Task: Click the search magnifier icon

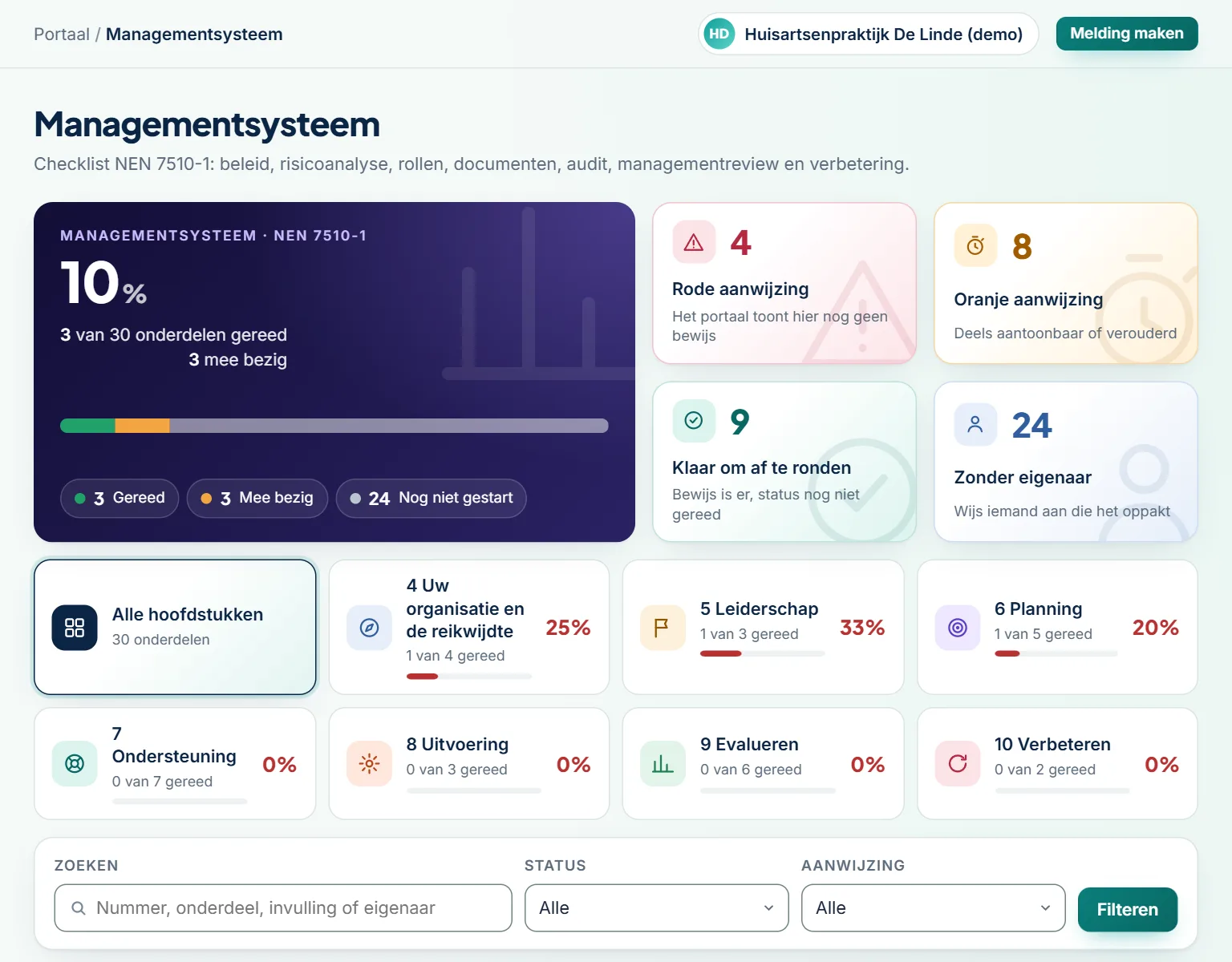Action: point(79,908)
